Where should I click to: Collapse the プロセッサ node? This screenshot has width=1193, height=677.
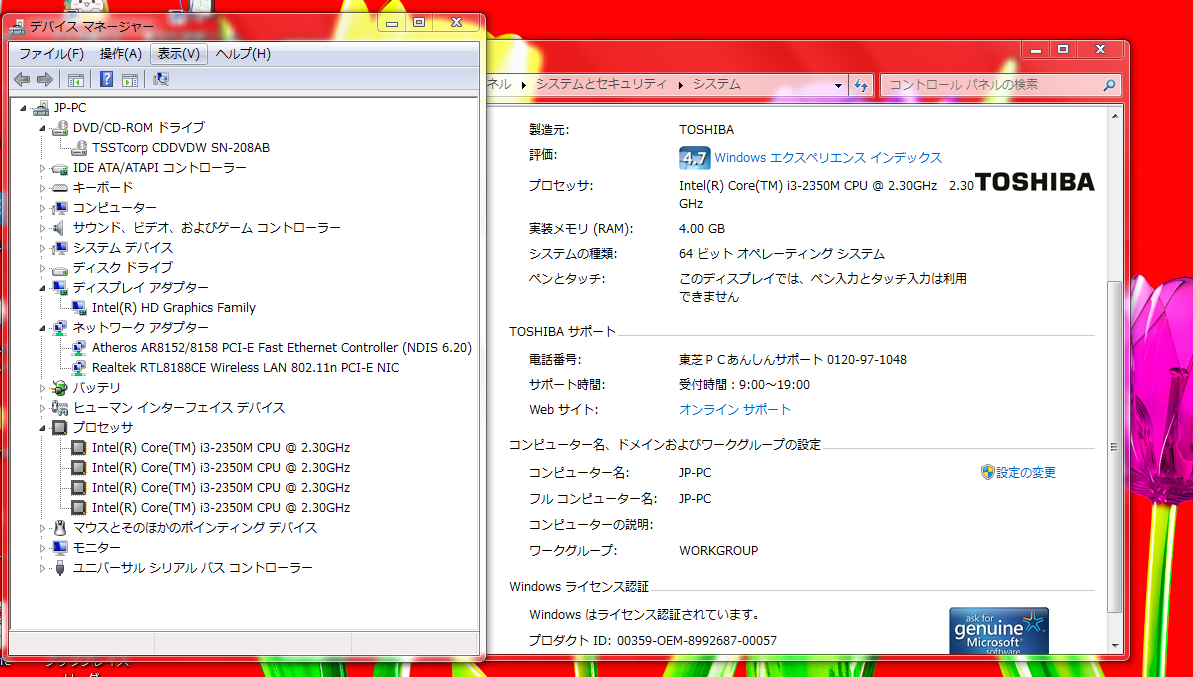(x=43, y=427)
